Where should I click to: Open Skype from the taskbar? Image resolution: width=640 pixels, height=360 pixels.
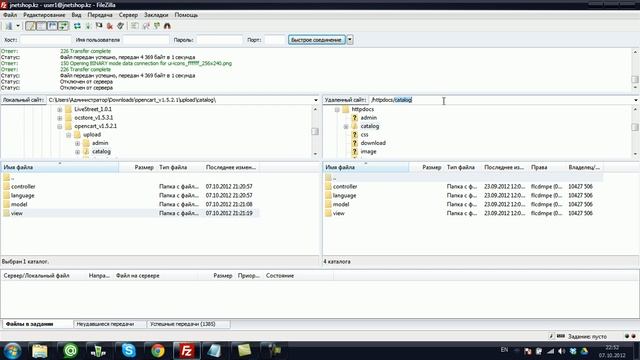pyautogui.click(x=129, y=351)
